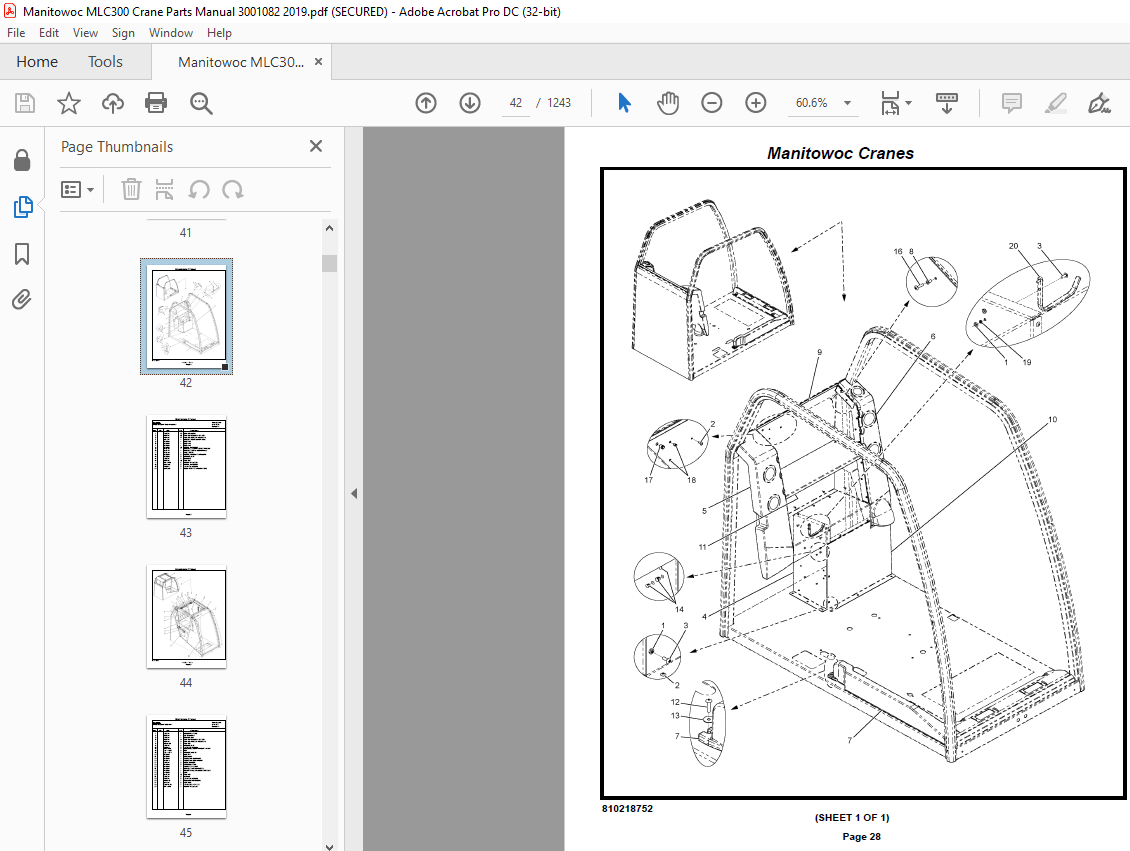This screenshot has width=1130, height=851.
Task: Go to previous page arrow
Action: pyautogui.click(x=426, y=103)
